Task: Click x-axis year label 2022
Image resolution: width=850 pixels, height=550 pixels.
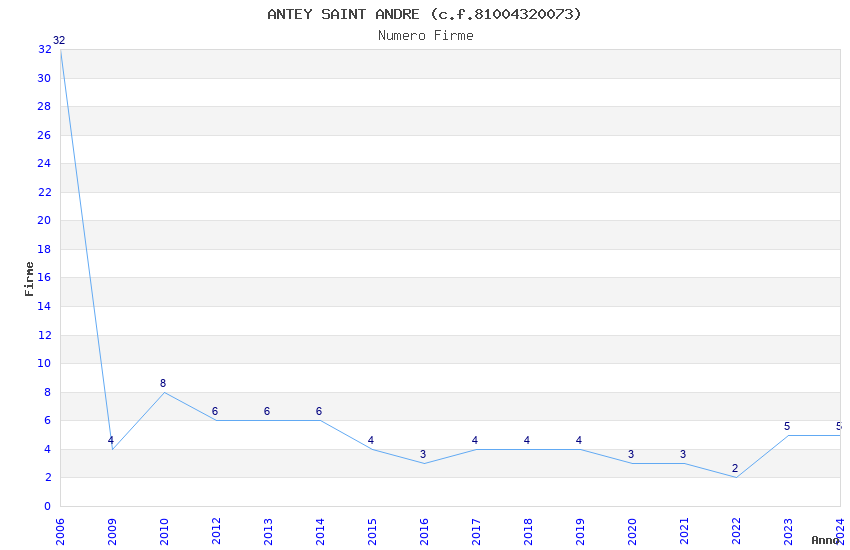Action: click(x=737, y=532)
